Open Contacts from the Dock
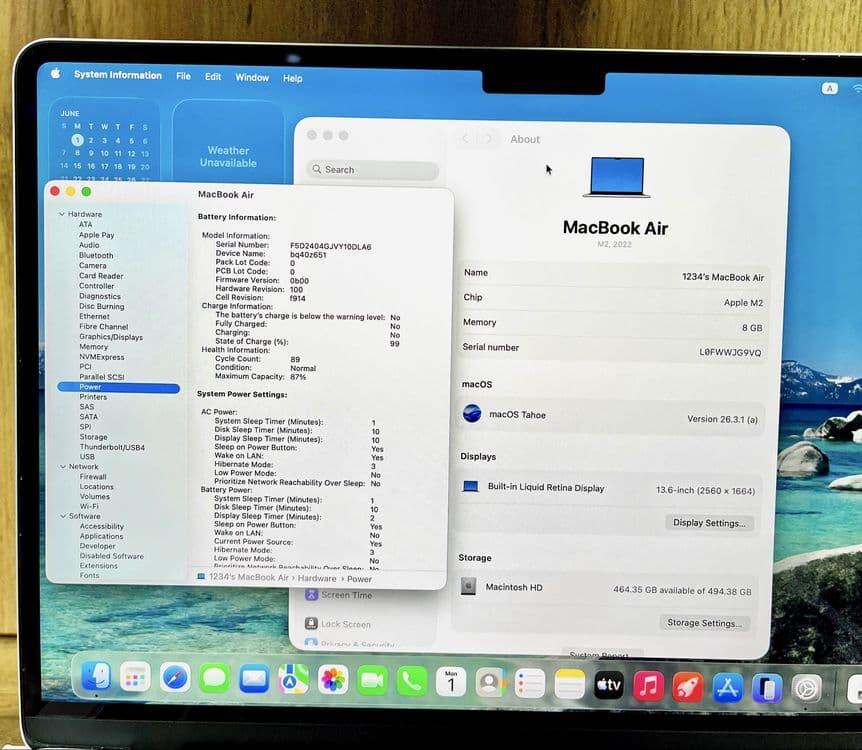 point(490,683)
